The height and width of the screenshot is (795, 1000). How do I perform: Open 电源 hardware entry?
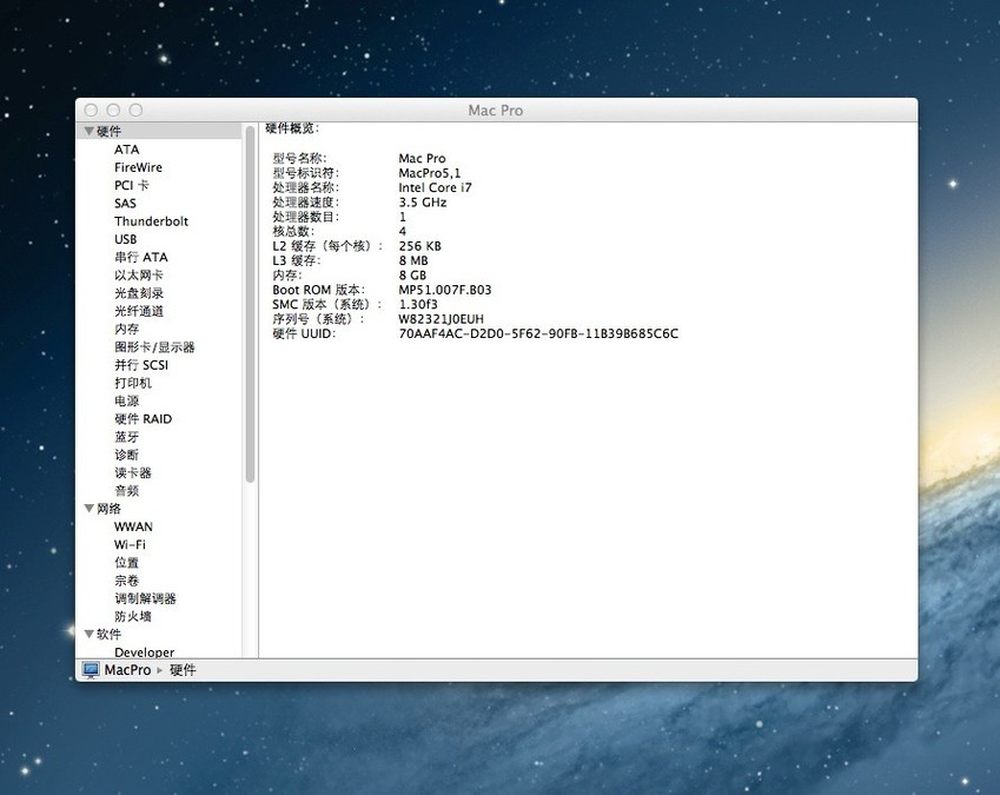pyautogui.click(x=127, y=401)
